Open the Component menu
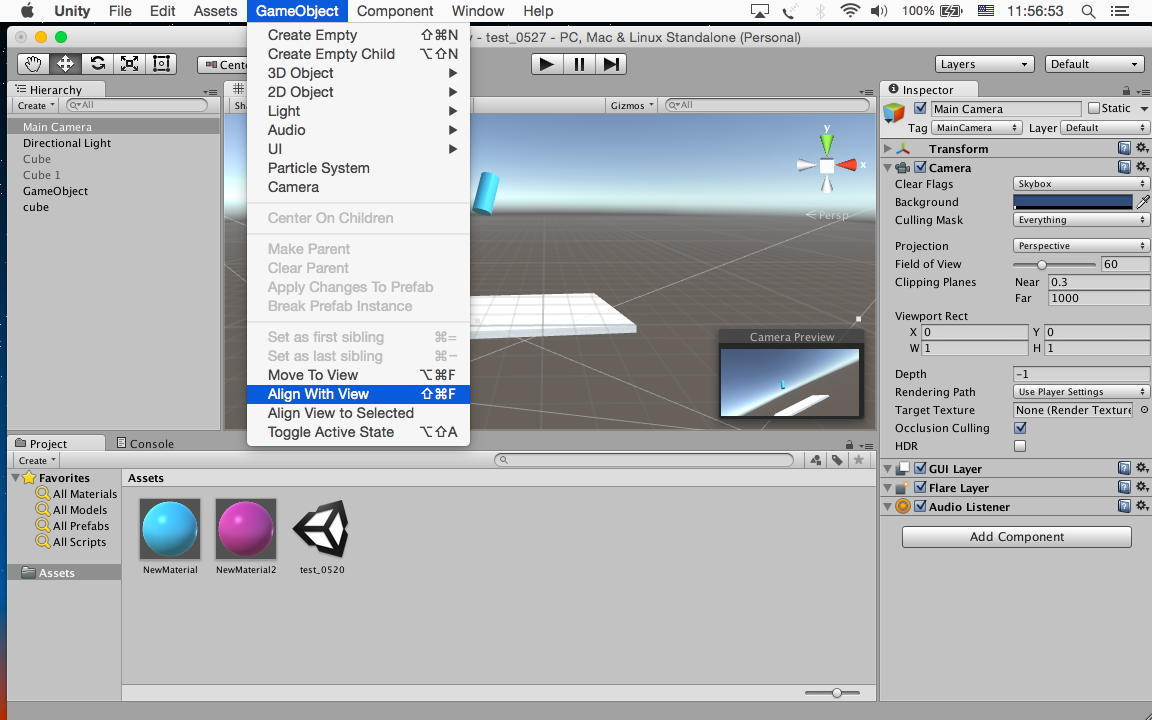This screenshot has height=720, width=1152. [x=395, y=11]
